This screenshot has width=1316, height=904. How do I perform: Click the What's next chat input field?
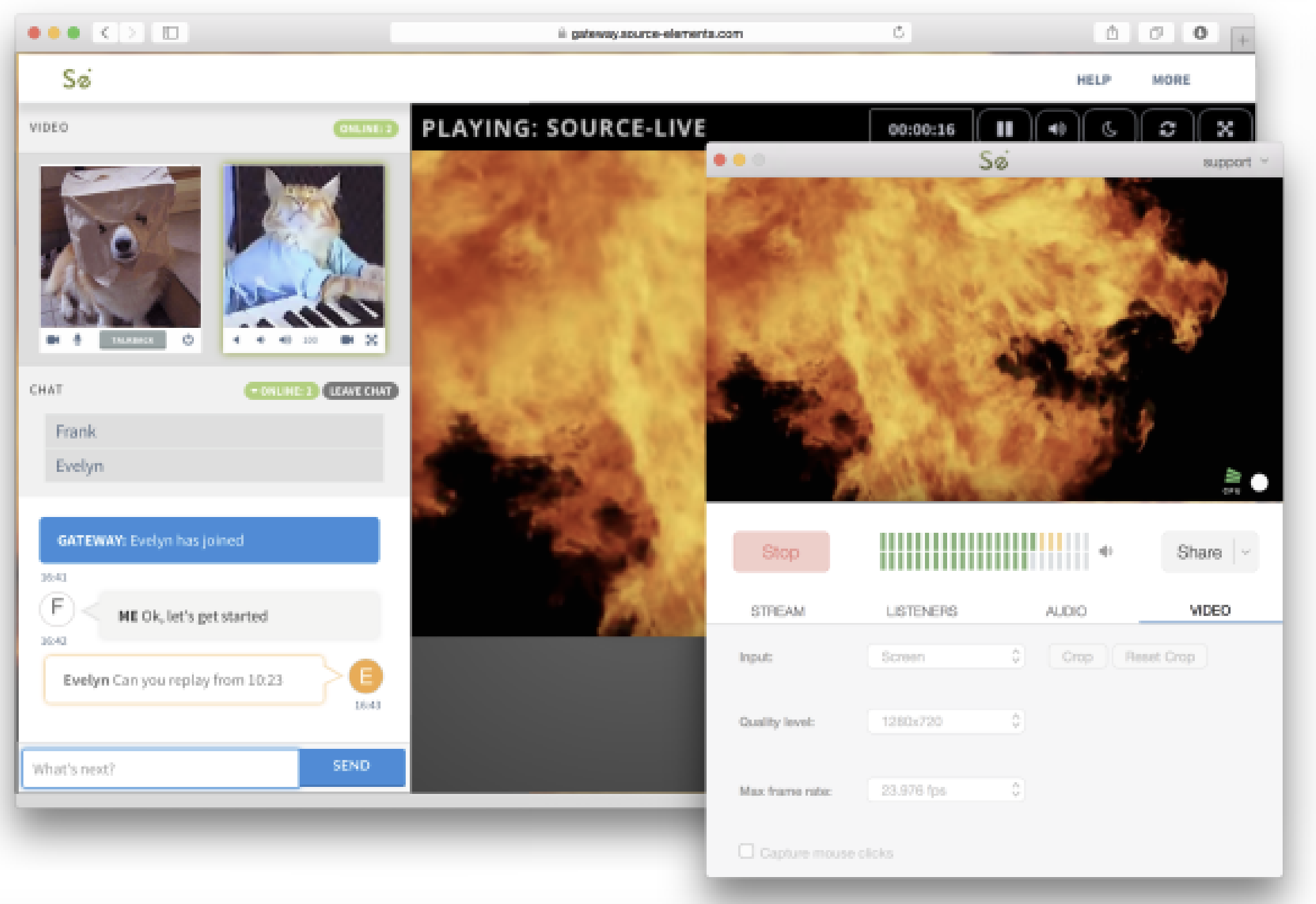[x=158, y=768]
